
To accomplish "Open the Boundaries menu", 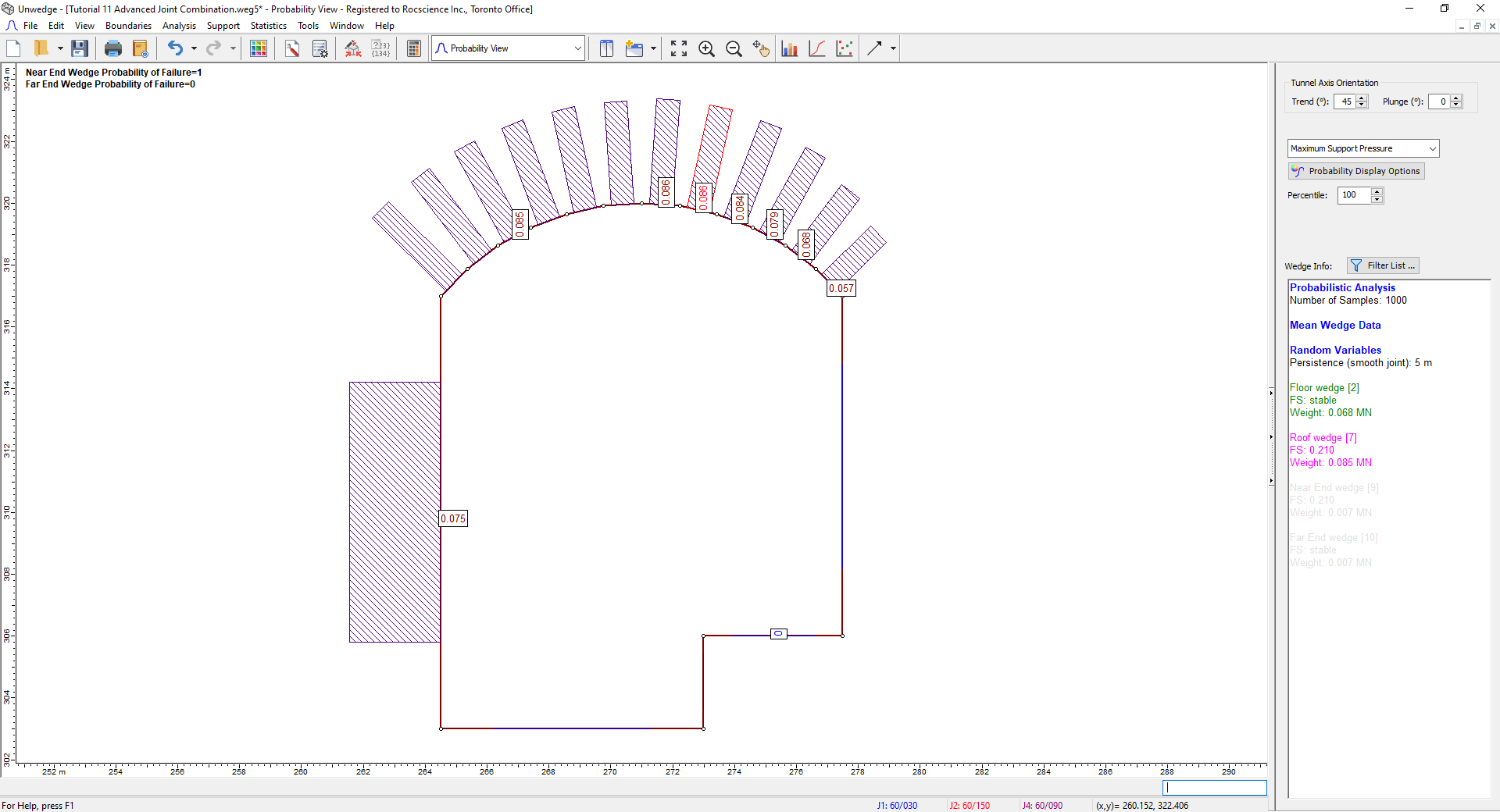I will tap(128, 26).
